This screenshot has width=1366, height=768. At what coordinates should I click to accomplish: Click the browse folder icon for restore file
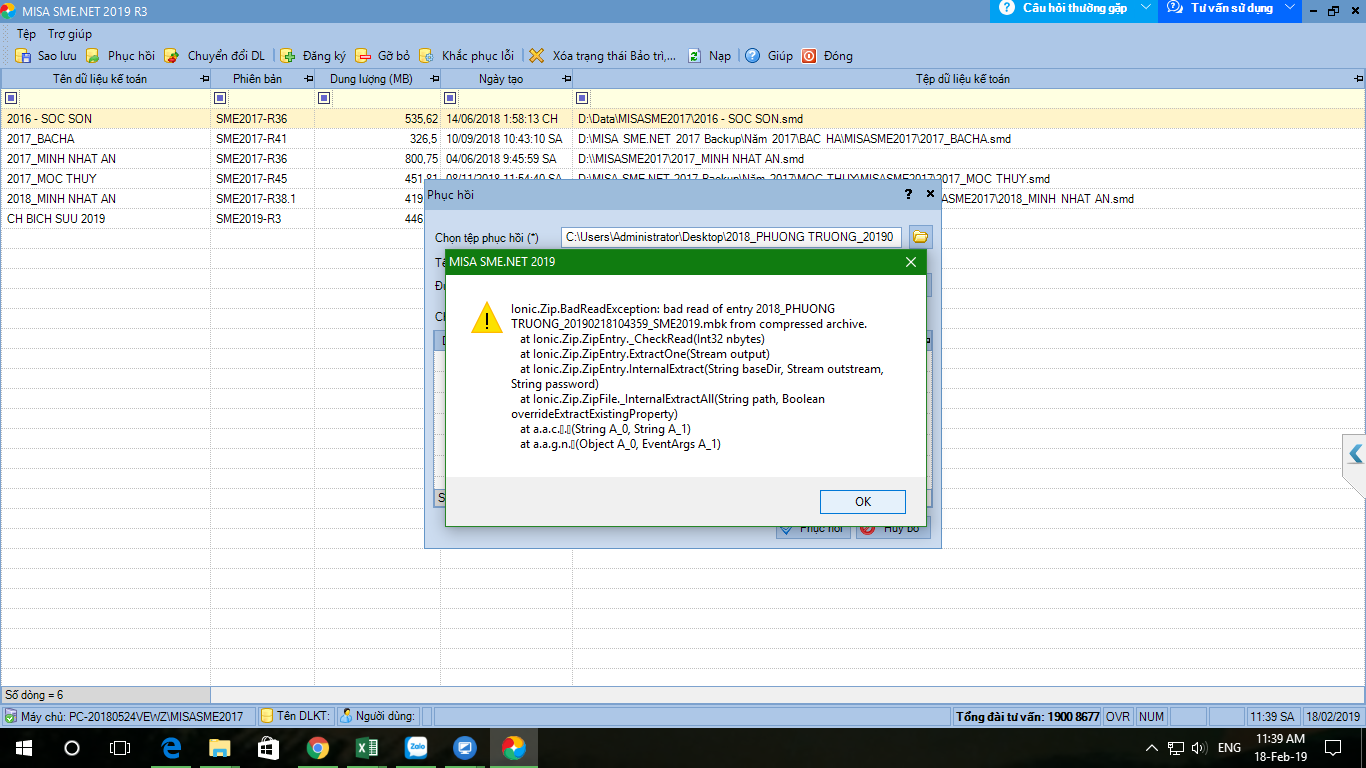coord(920,237)
